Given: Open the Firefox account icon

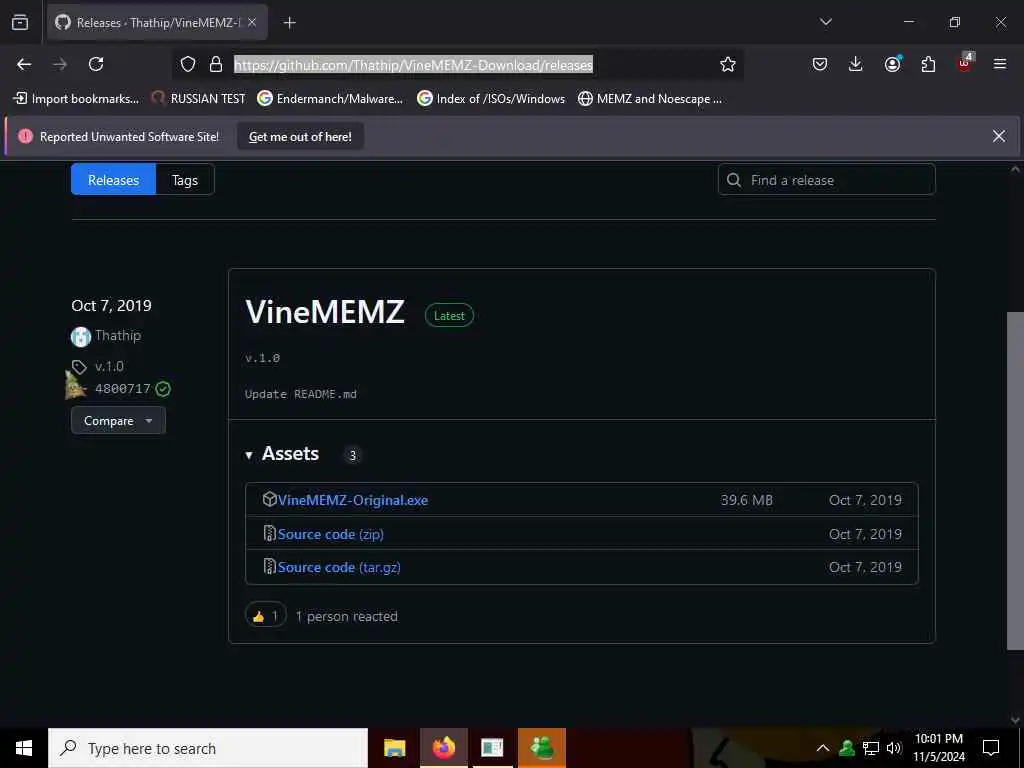Looking at the screenshot, I should point(892,64).
